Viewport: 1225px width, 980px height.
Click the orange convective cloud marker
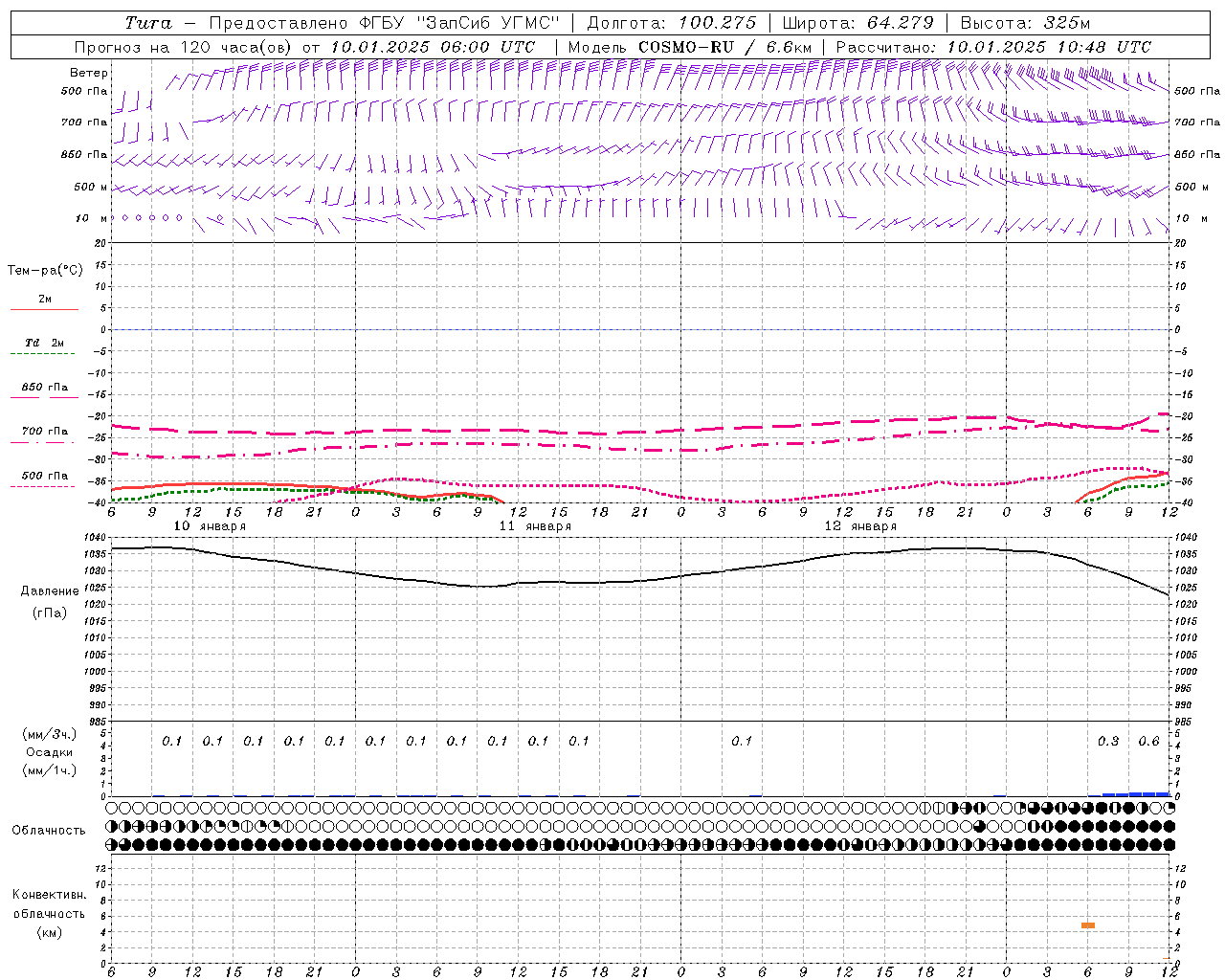tap(1088, 925)
